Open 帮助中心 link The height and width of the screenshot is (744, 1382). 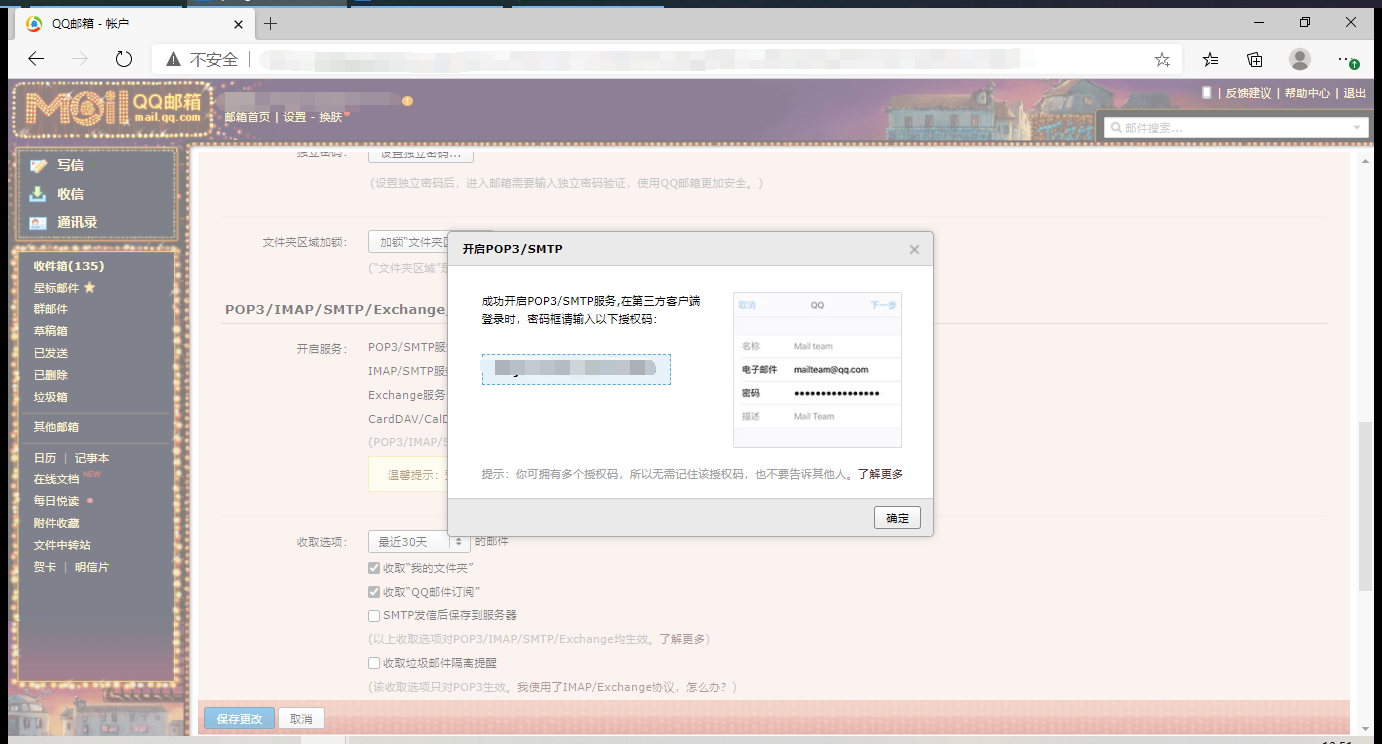[1307, 93]
